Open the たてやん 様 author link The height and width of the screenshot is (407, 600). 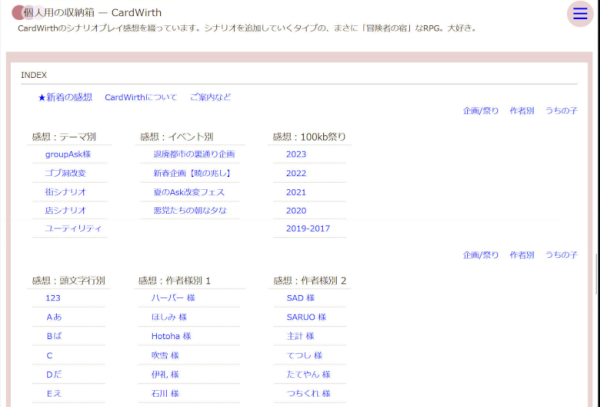[308, 374]
